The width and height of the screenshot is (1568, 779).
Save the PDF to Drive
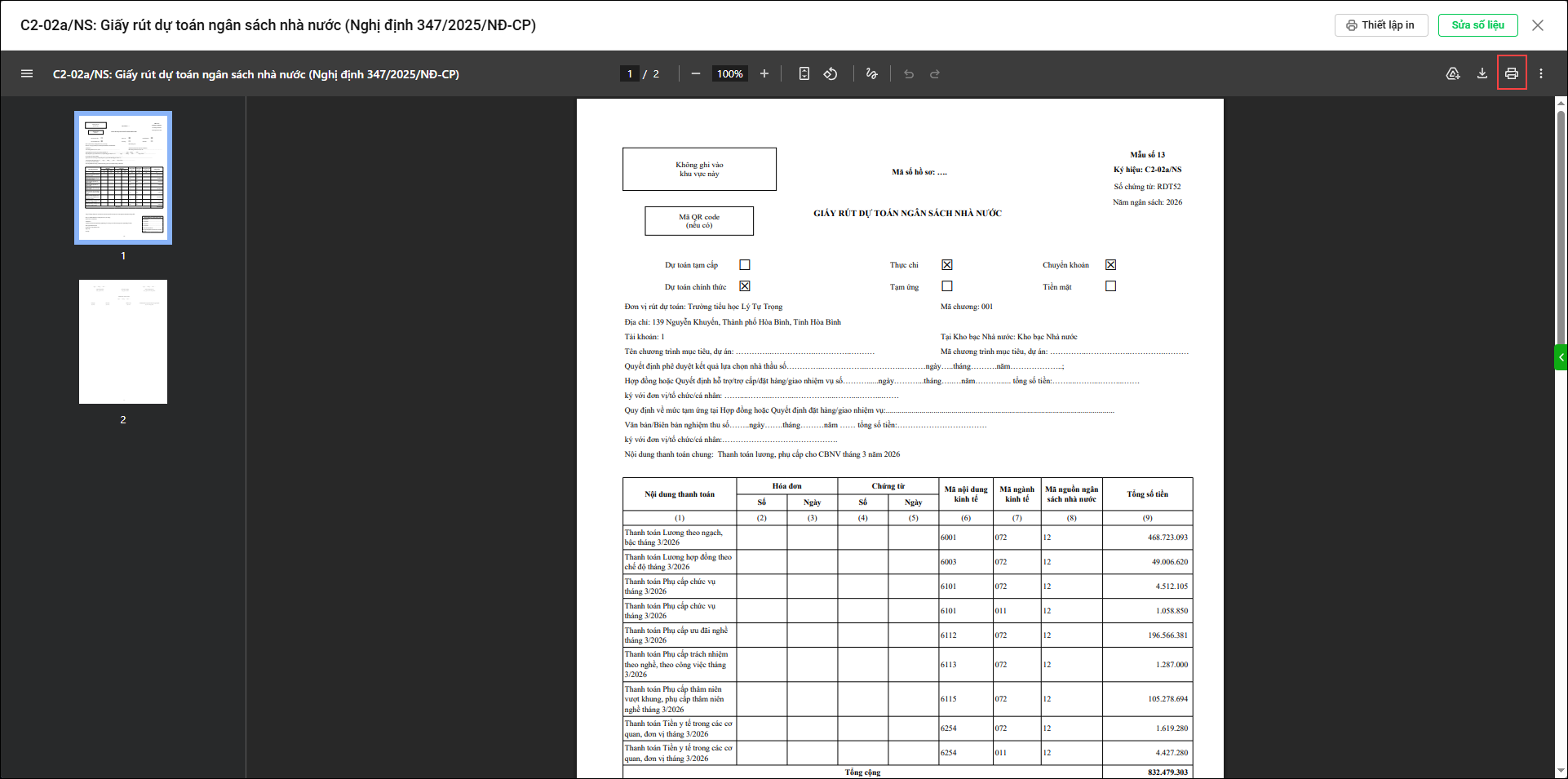1453,74
